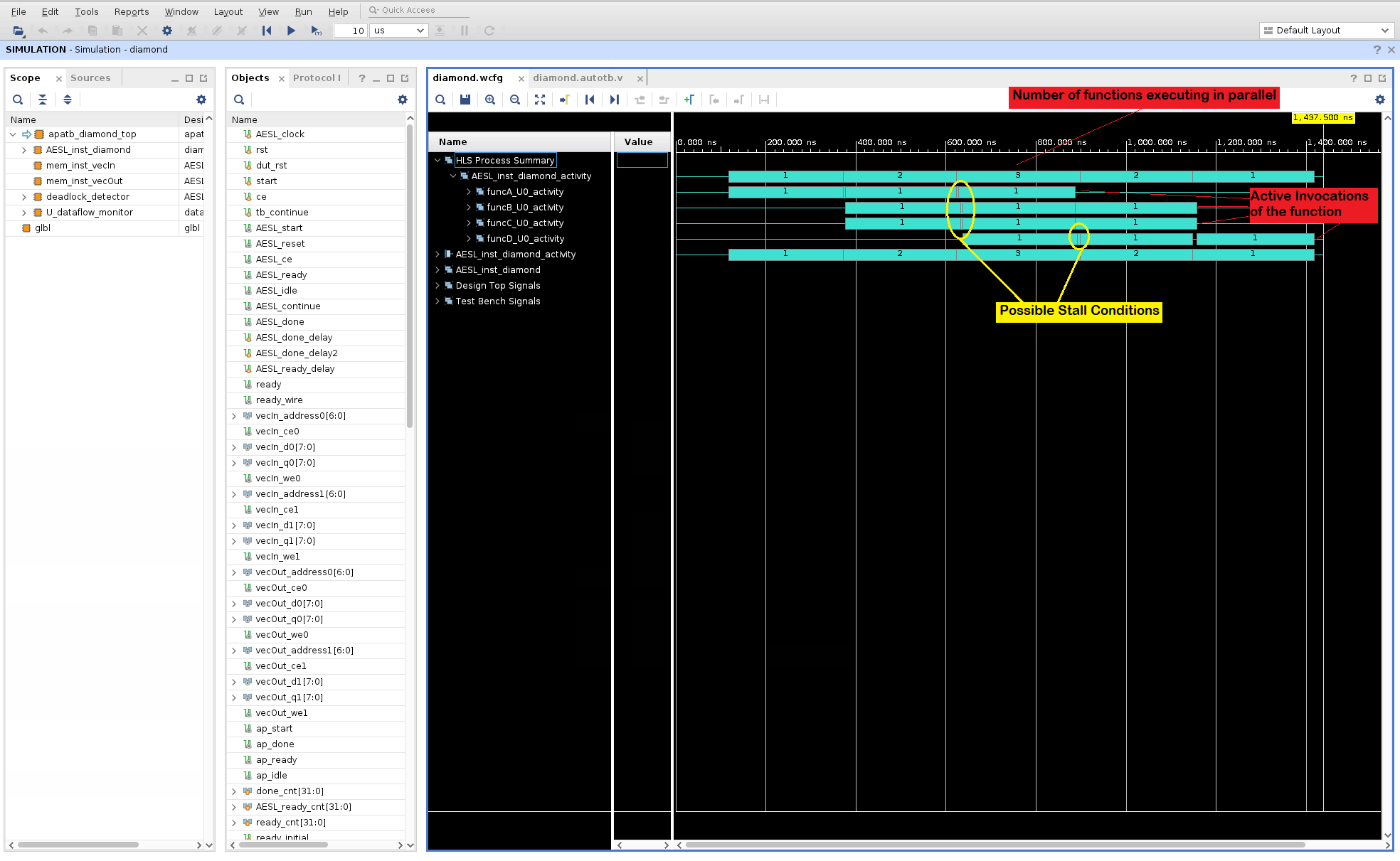Open the Default Layout dropdown
1400x861 pixels.
tap(1326, 31)
